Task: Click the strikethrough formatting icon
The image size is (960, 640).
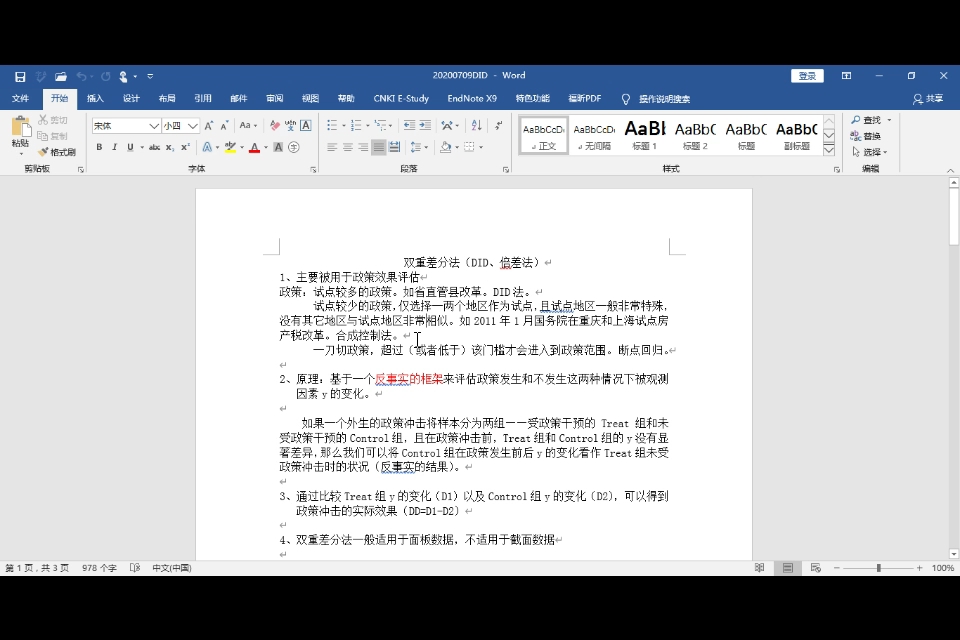Action: pos(152,147)
